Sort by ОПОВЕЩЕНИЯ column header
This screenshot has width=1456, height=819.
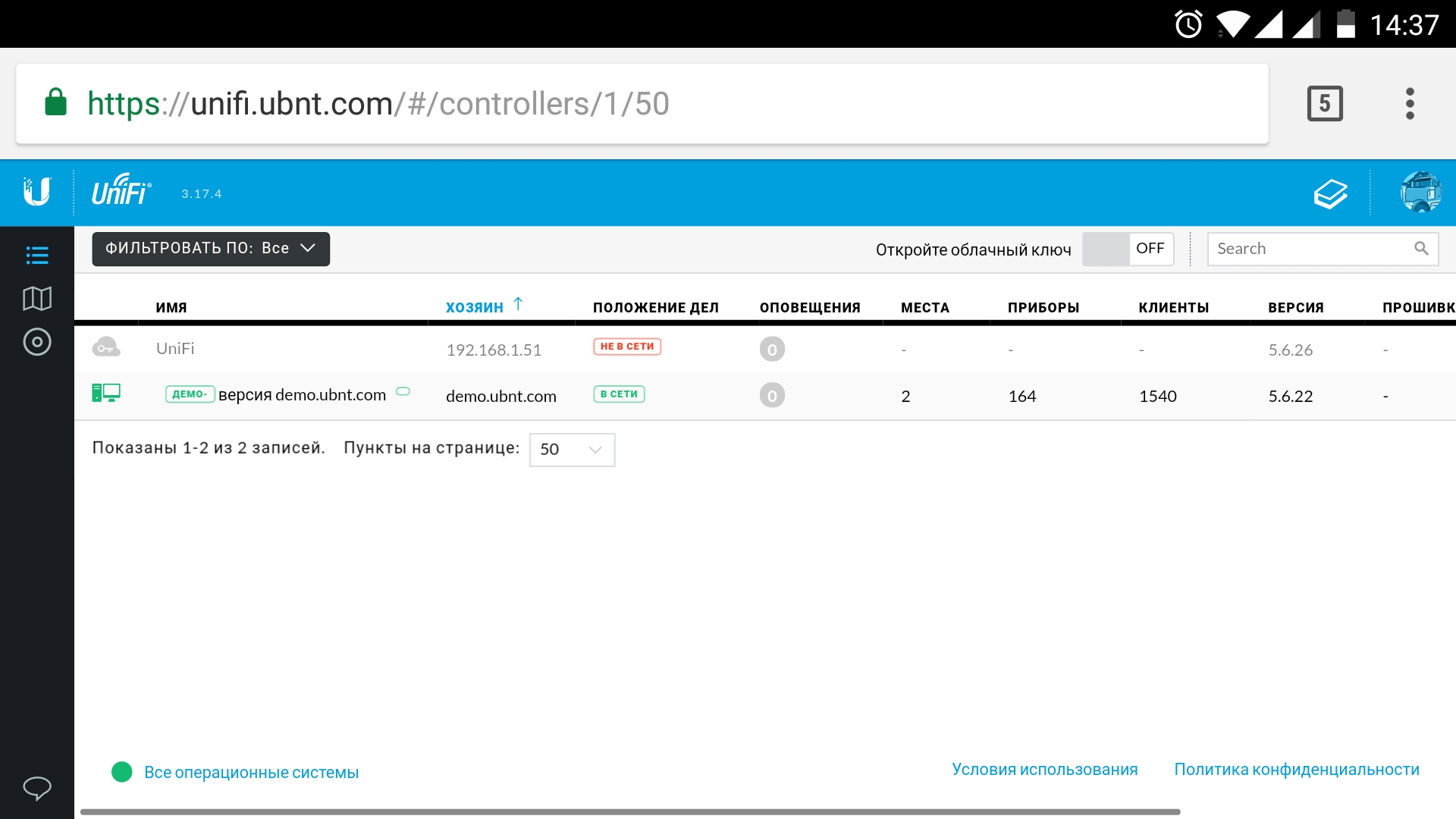coord(810,308)
